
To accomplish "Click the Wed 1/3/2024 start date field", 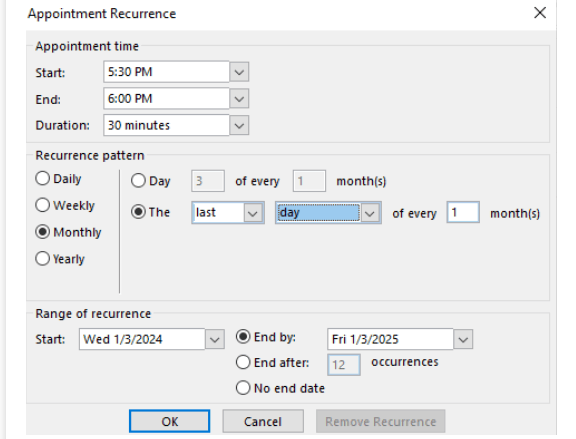I will (142, 339).
